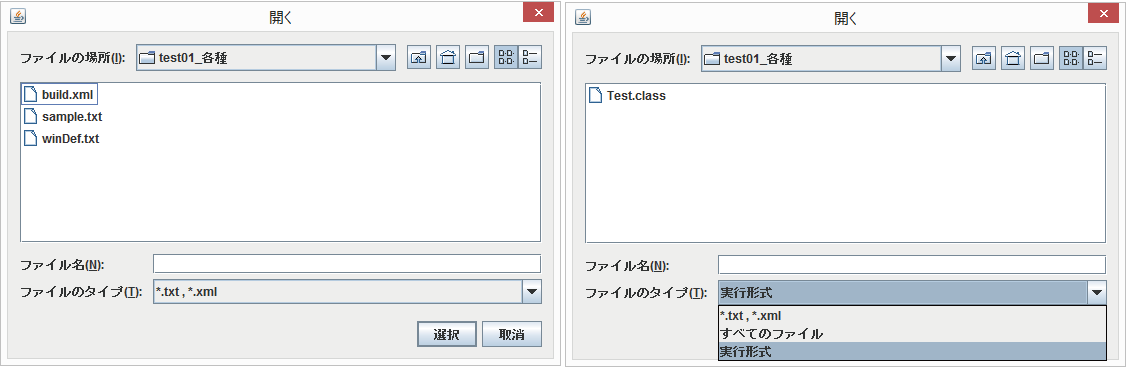Click the 選択 button
This screenshot has height=367, width=1126.
click(446, 334)
